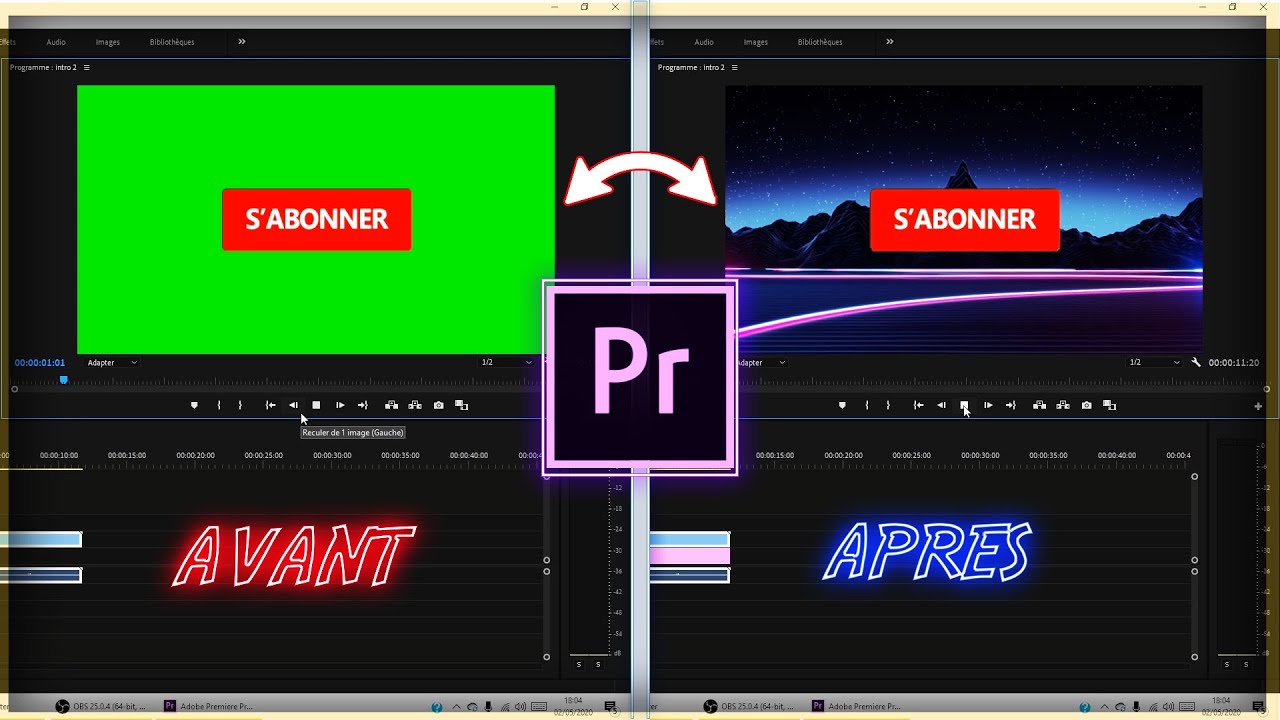Image resolution: width=1280 pixels, height=720 pixels.
Task: Select the pink clip in right timeline
Action: coord(690,556)
